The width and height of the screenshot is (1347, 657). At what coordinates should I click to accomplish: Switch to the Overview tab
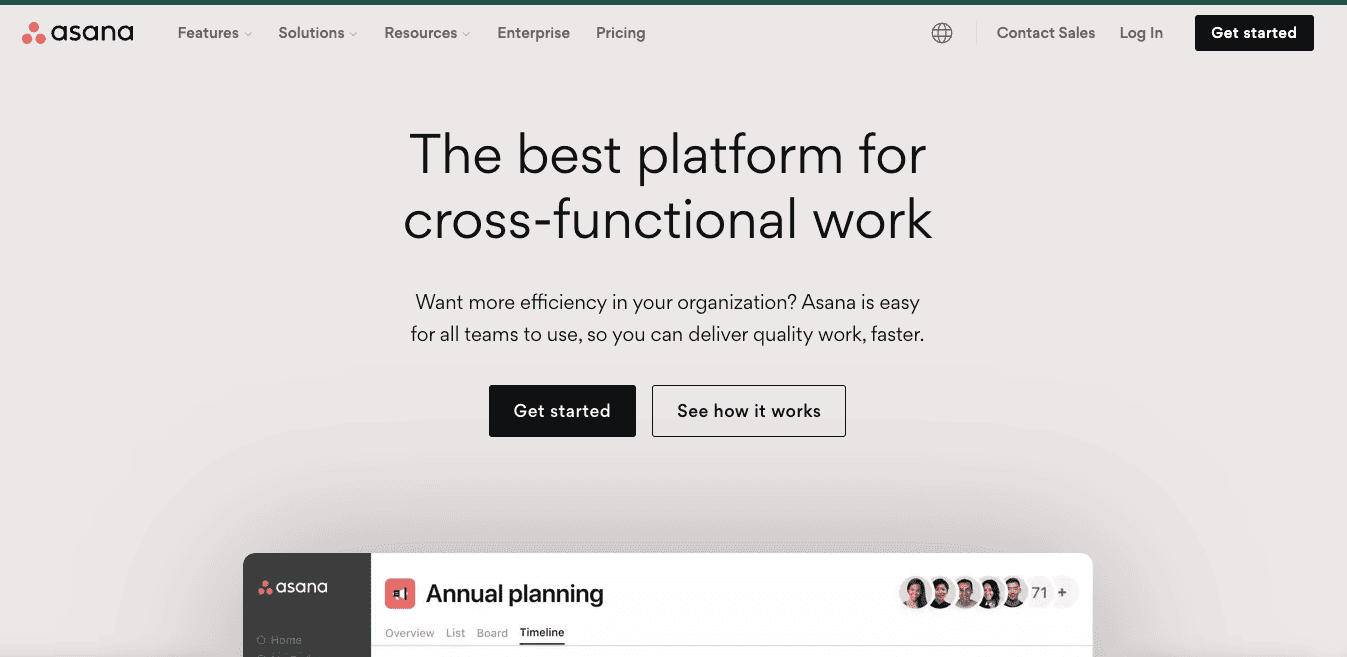click(x=409, y=632)
